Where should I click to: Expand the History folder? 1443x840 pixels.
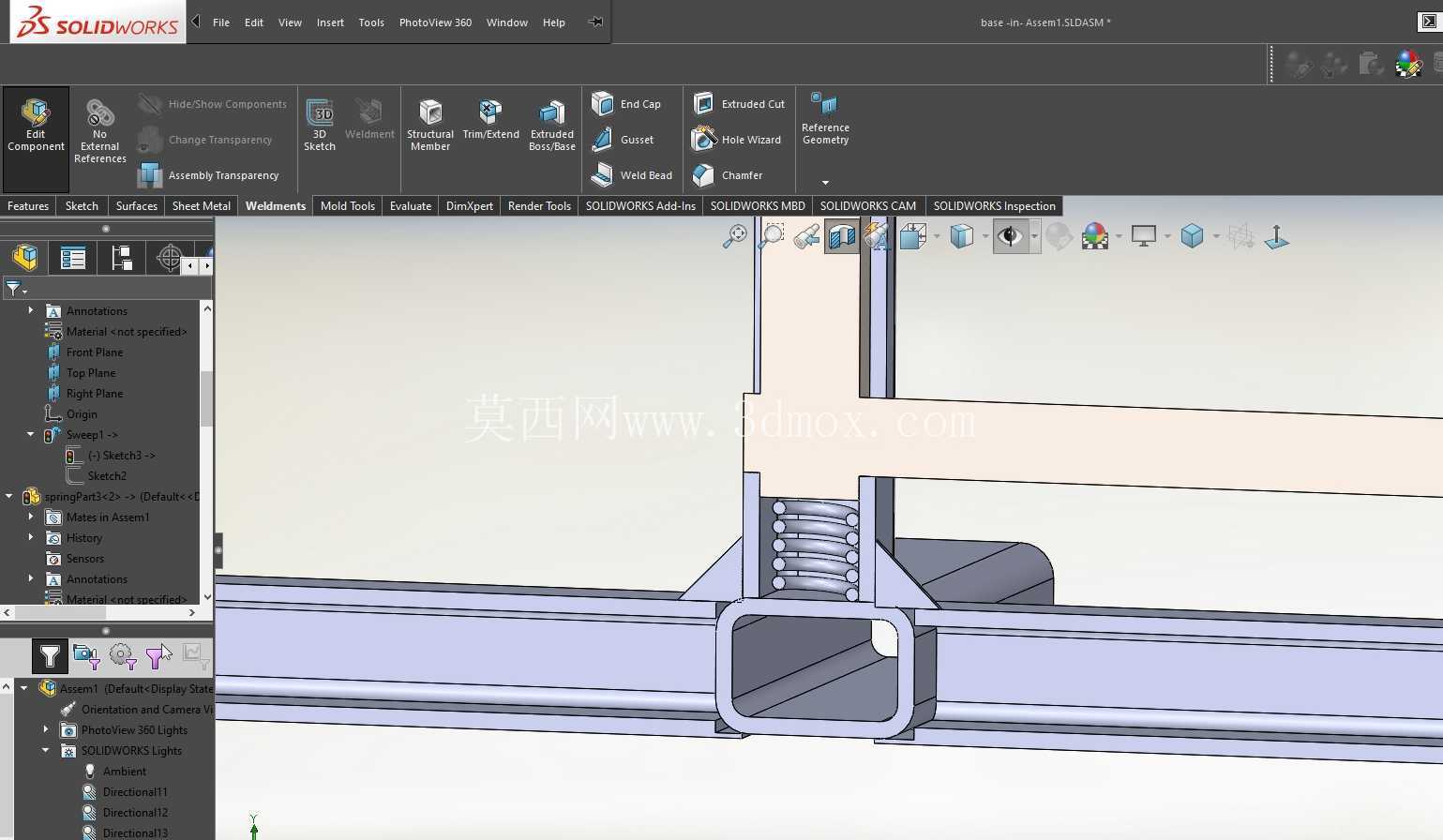pos(31,537)
